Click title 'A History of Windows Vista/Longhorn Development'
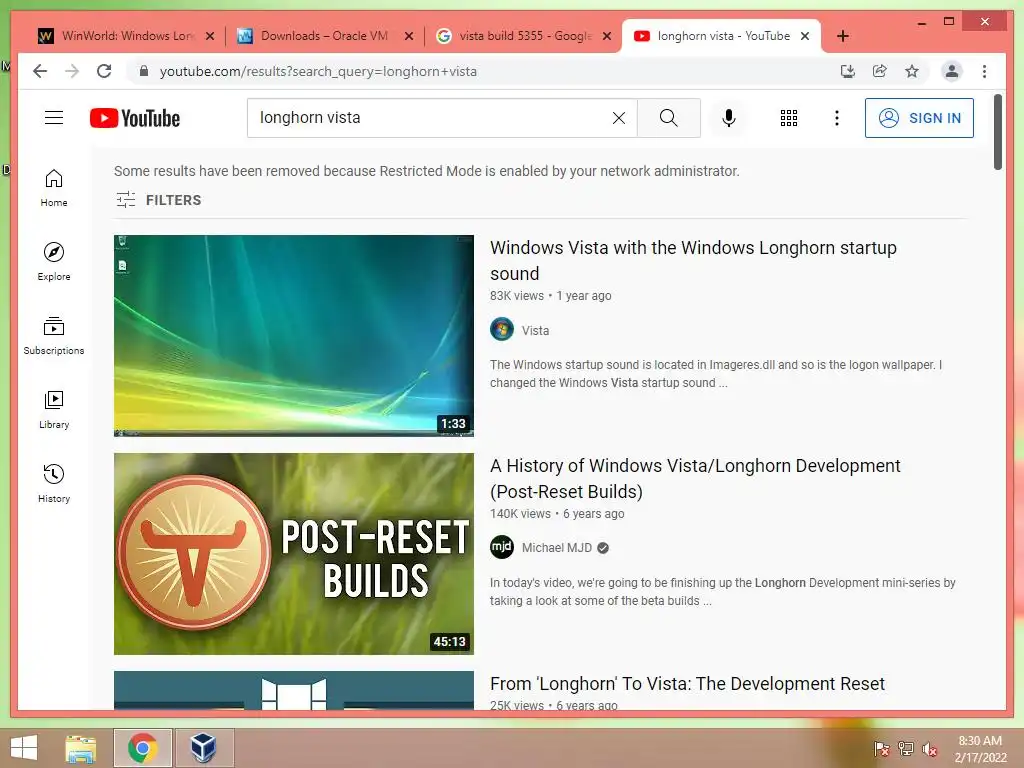The height and width of the screenshot is (768, 1024). point(696,478)
